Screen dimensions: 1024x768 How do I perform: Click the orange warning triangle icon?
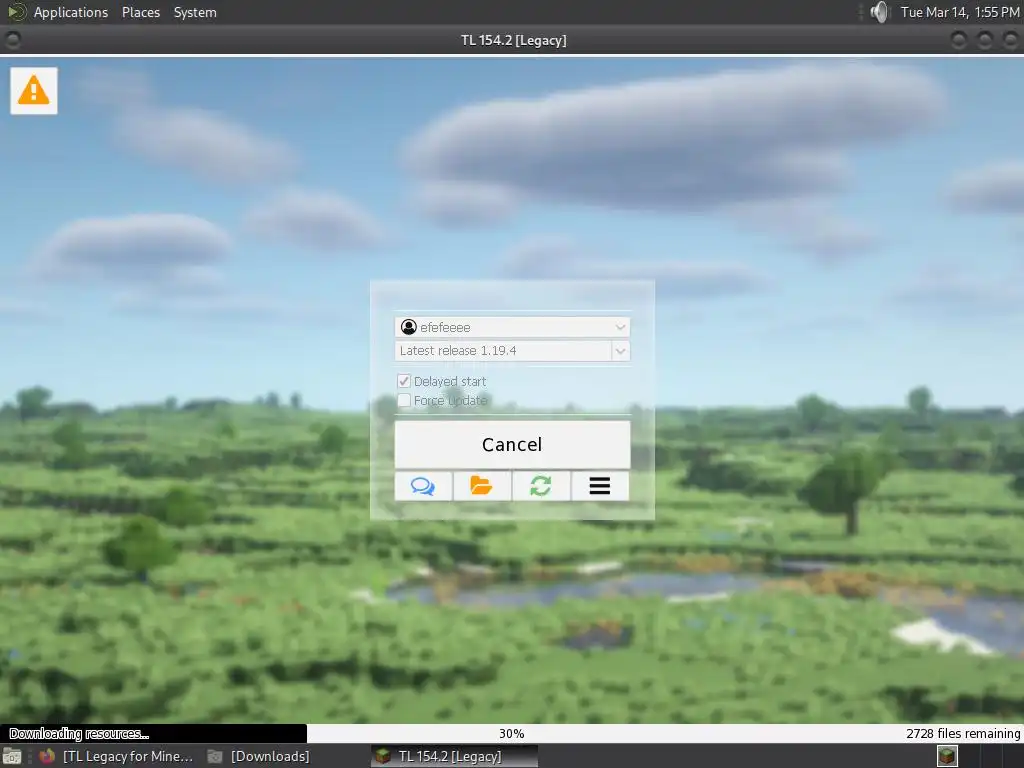tap(33, 91)
